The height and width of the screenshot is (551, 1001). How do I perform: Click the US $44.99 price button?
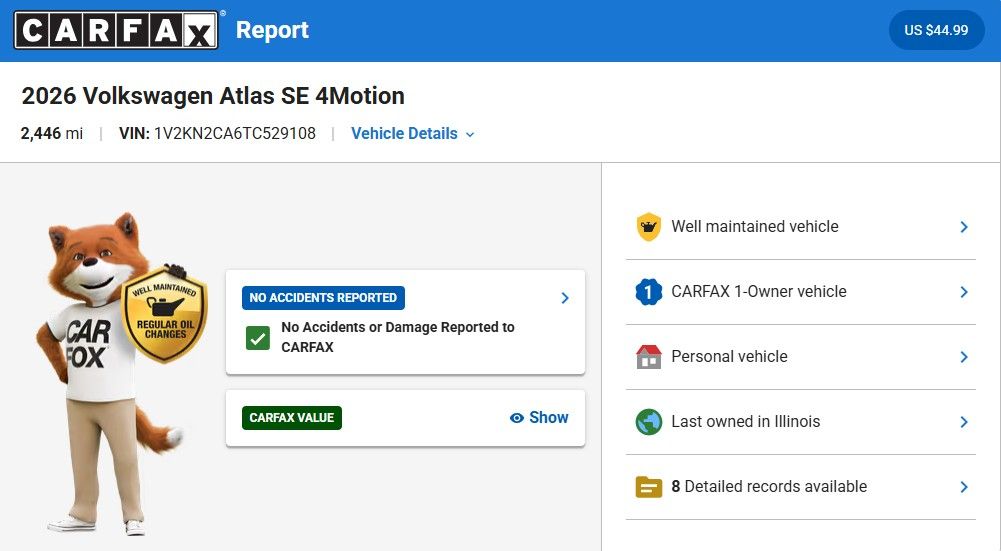pyautogui.click(x=936, y=31)
